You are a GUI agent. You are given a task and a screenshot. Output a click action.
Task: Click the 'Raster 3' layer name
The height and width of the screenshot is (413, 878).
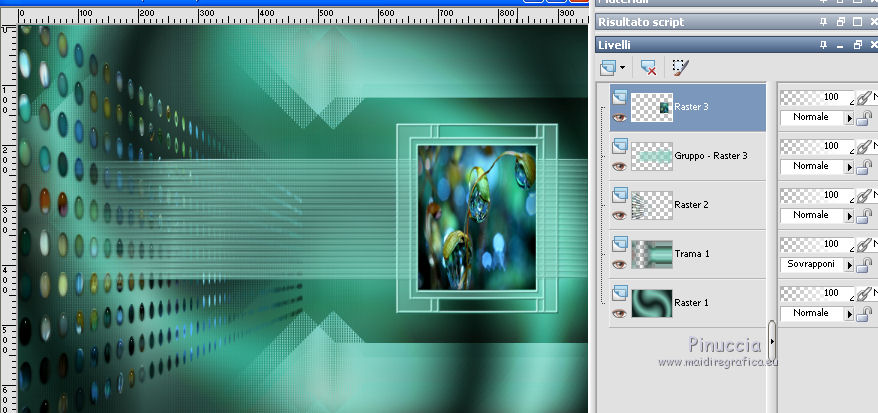(692, 107)
